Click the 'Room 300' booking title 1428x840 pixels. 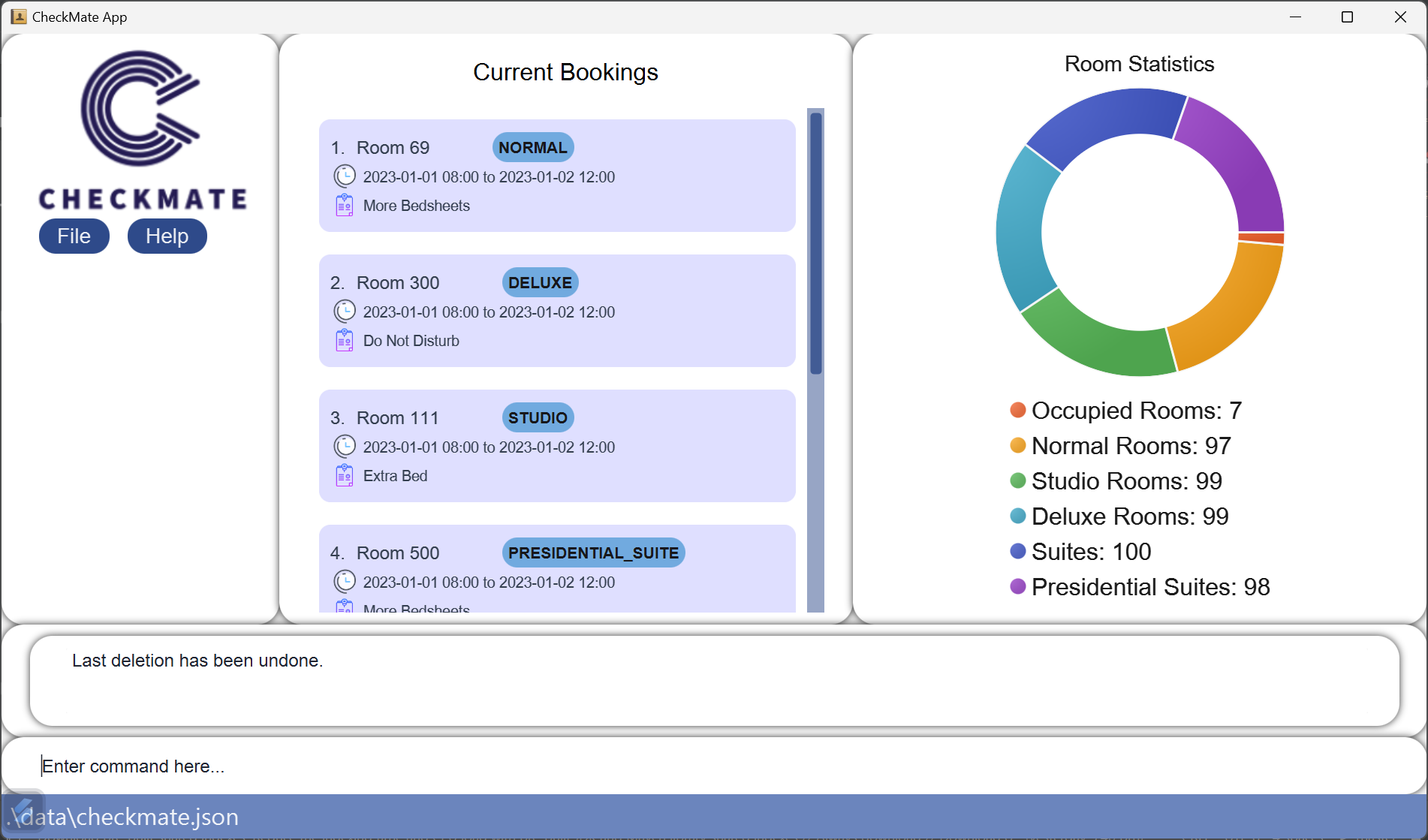(398, 283)
